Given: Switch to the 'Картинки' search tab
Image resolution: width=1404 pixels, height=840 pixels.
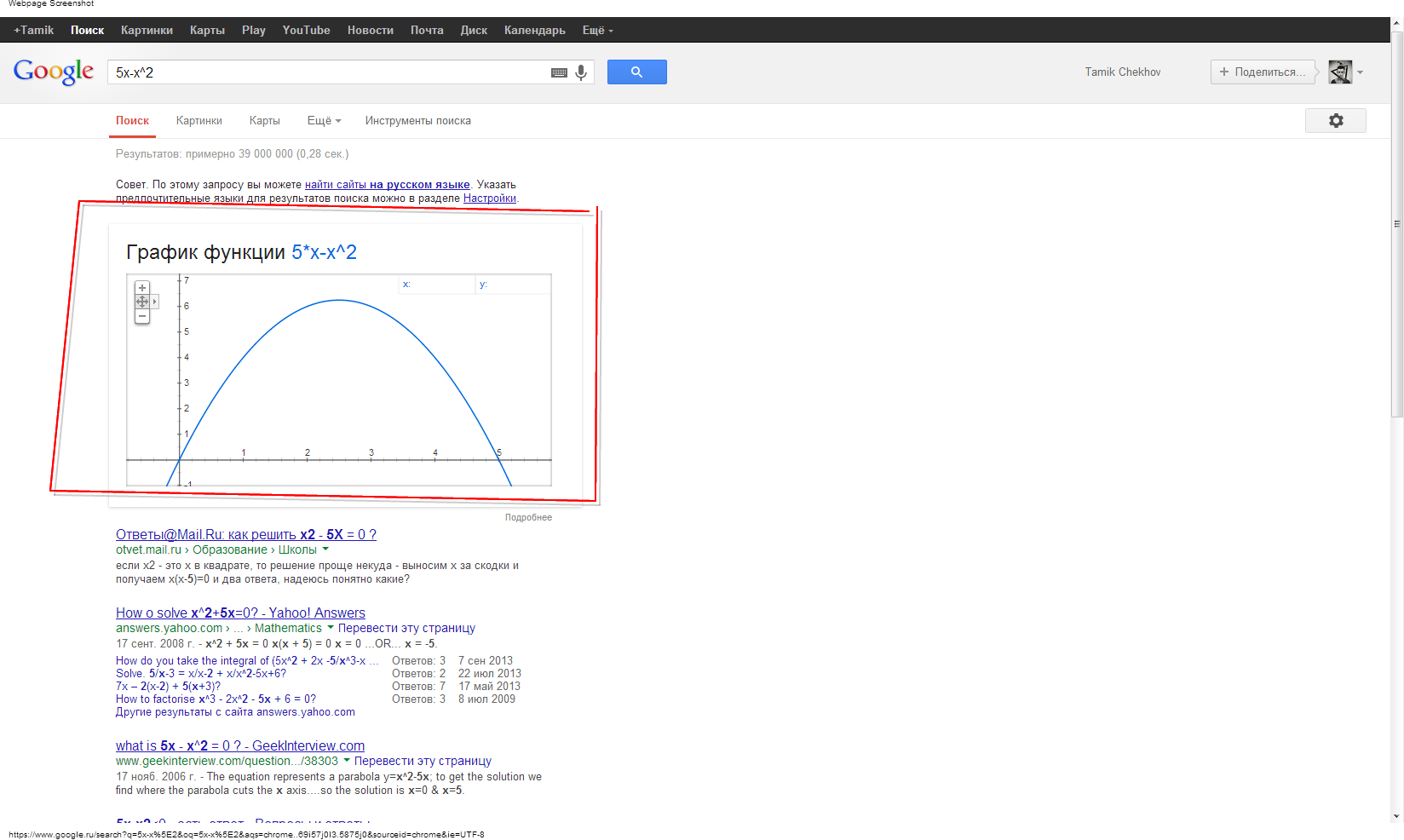Looking at the screenshot, I should (199, 121).
